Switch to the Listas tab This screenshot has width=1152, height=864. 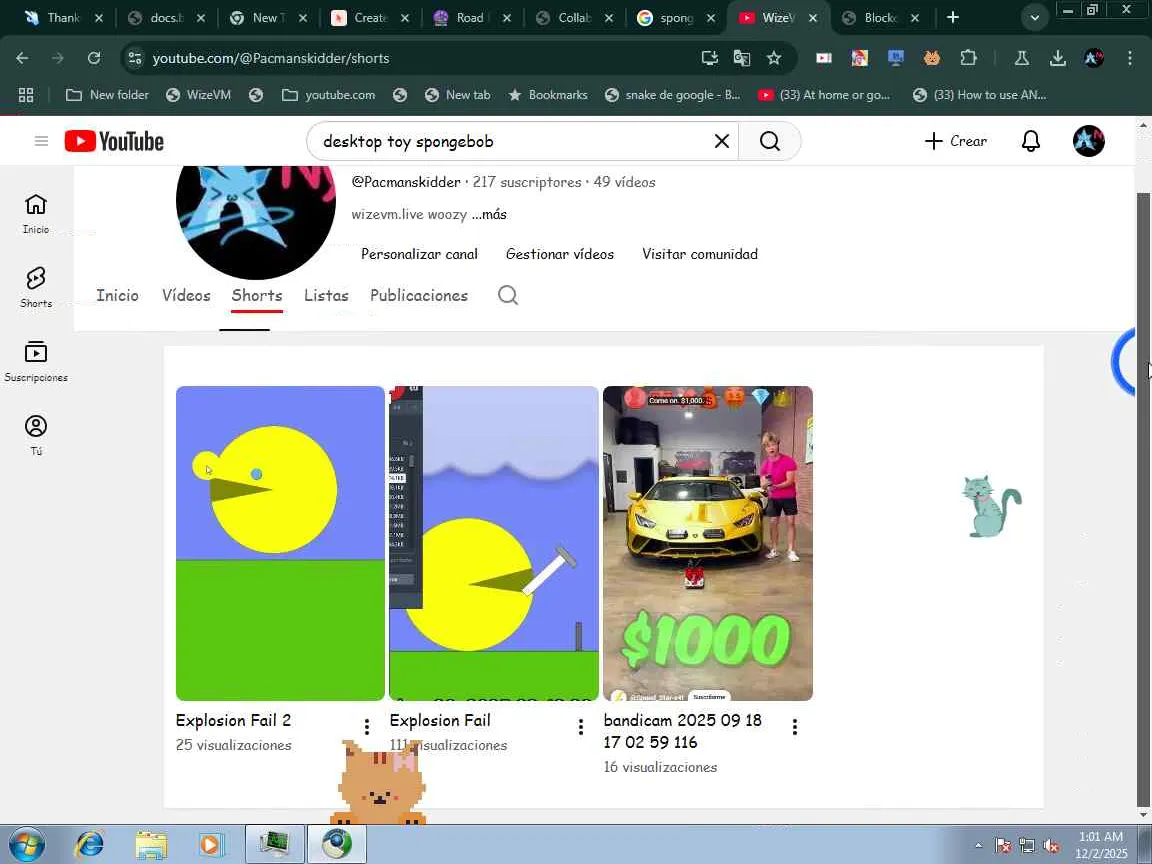326,295
